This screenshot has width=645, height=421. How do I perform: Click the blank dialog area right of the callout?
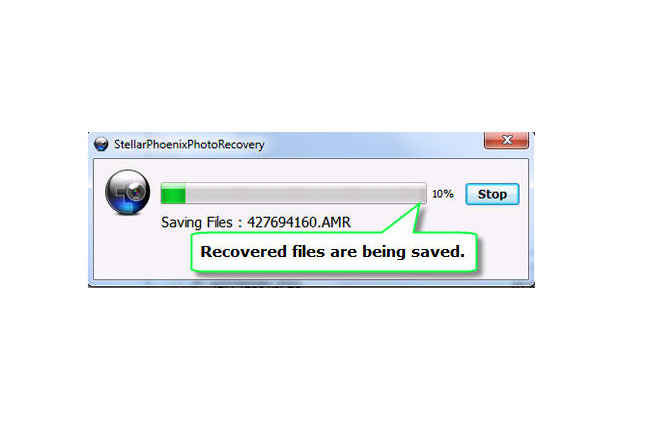pos(503,252)
